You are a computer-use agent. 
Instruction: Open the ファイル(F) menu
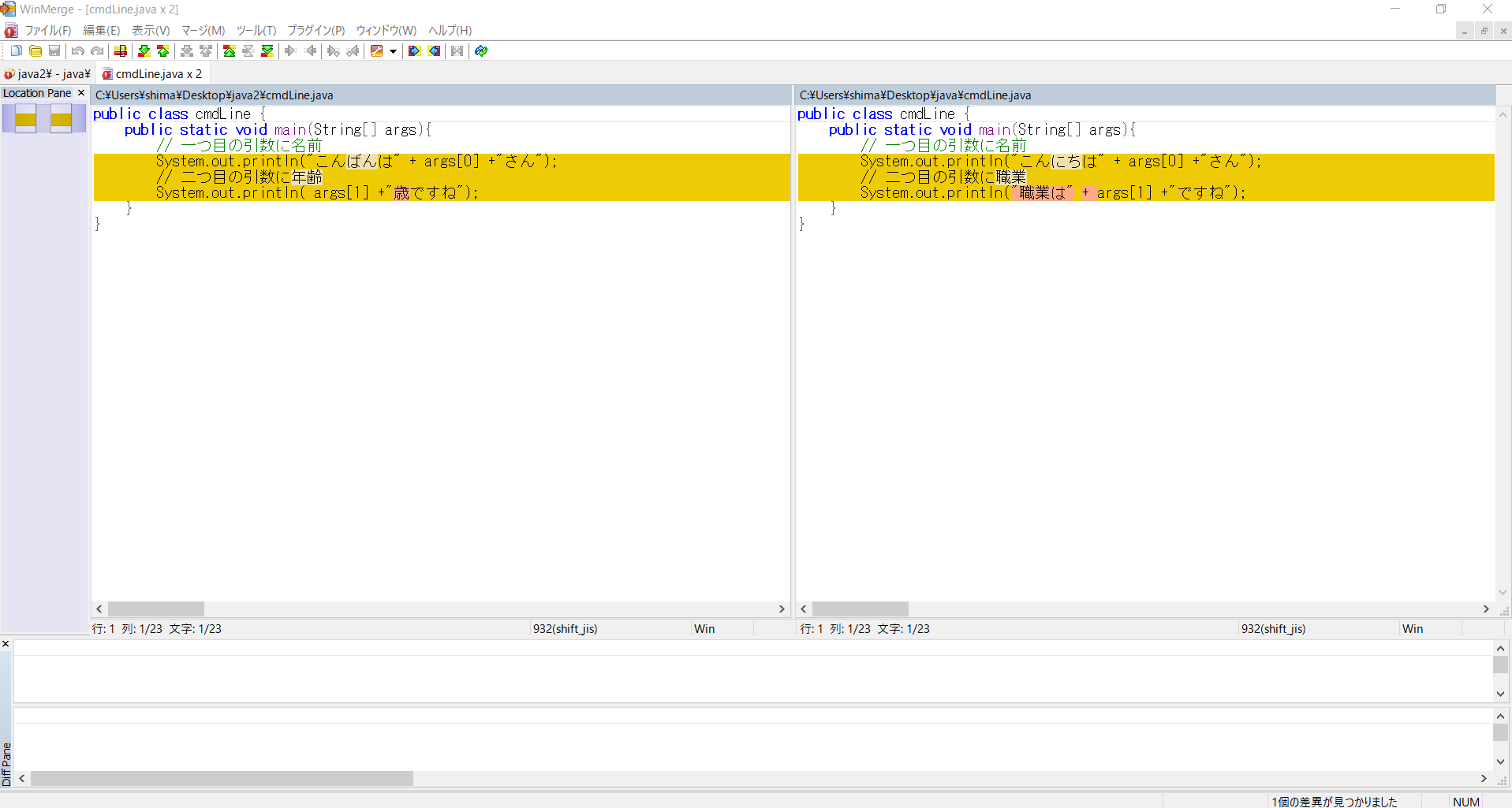[48, 31]
